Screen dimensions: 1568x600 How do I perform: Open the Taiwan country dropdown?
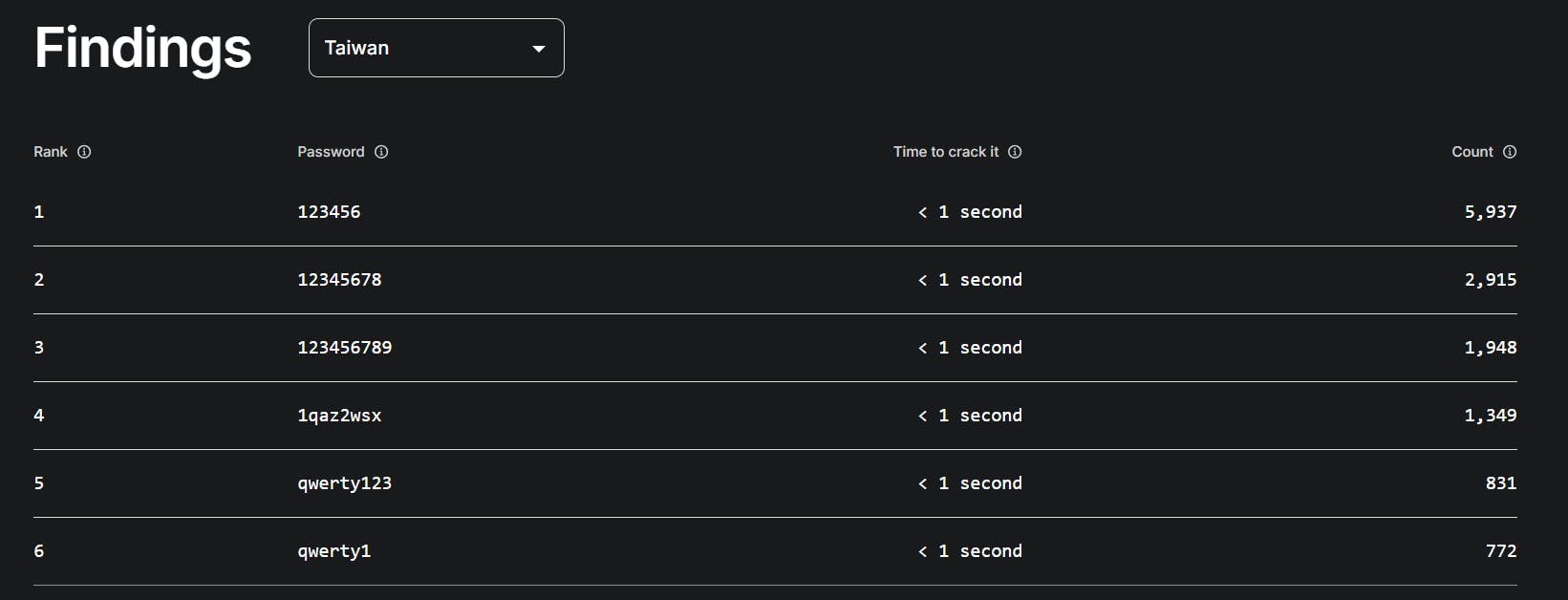click(436, 48)
